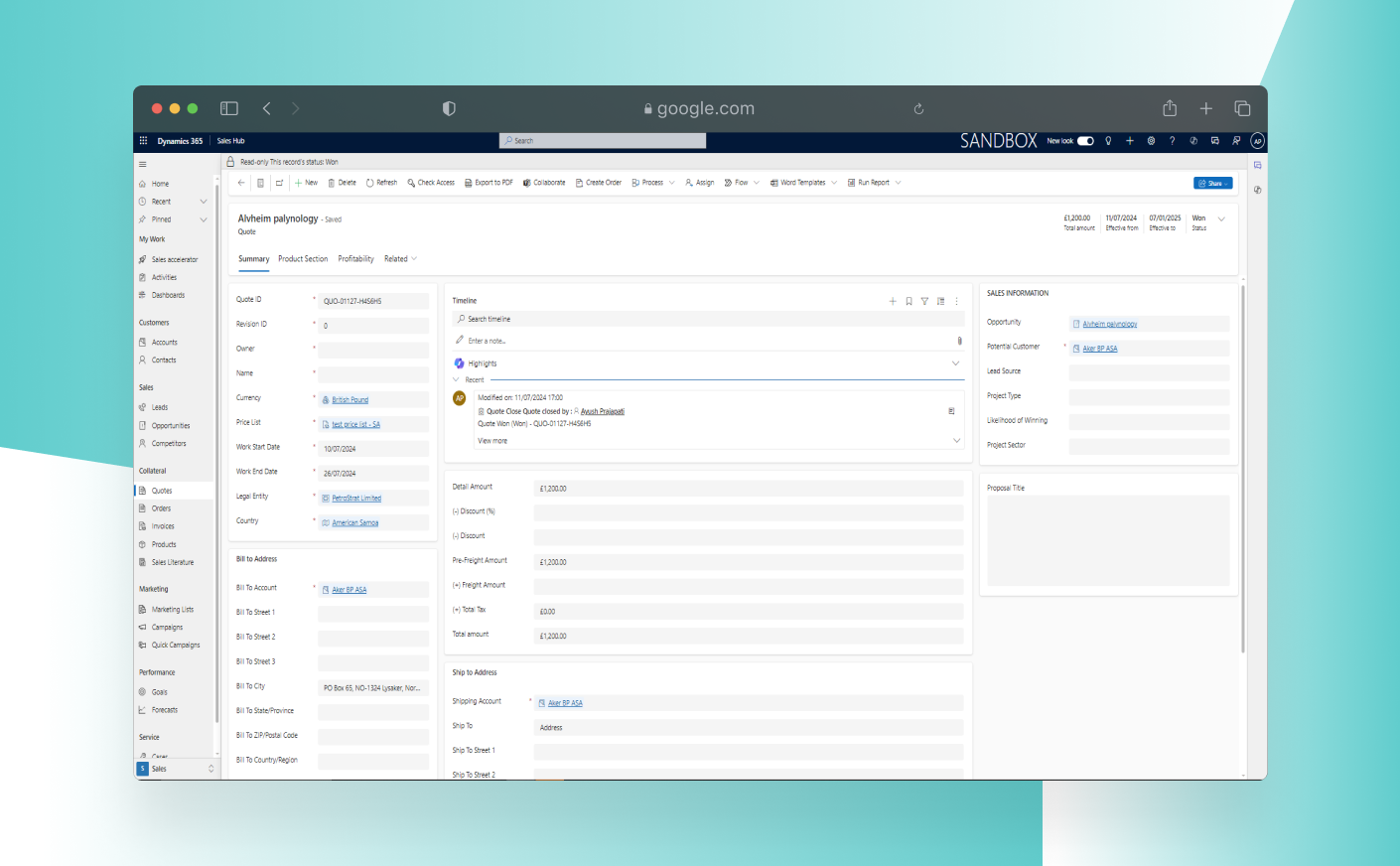Open Dynamics 365 settings gear
The height and width of the screenshot is (866, 1400).
pyautogui.click(x=1151, y=140)
